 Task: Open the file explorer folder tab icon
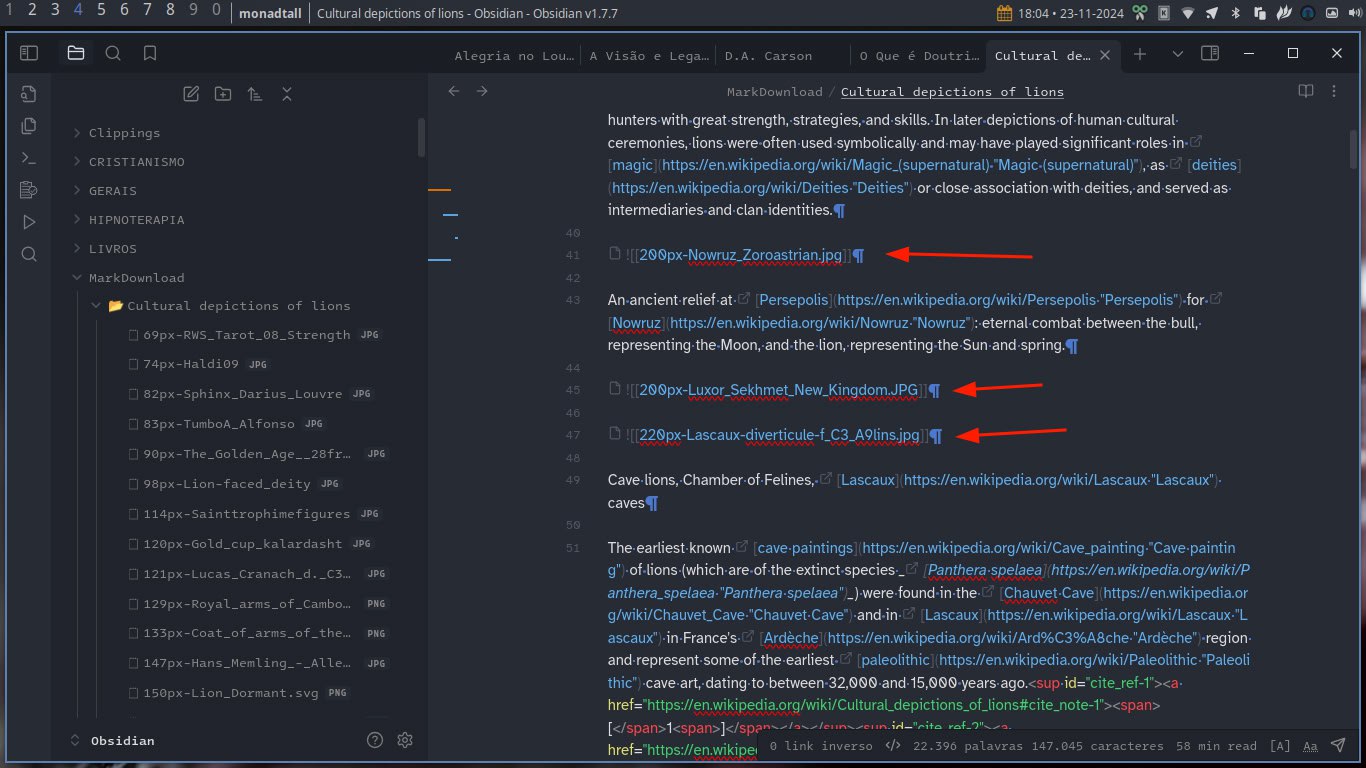point(76,53)
